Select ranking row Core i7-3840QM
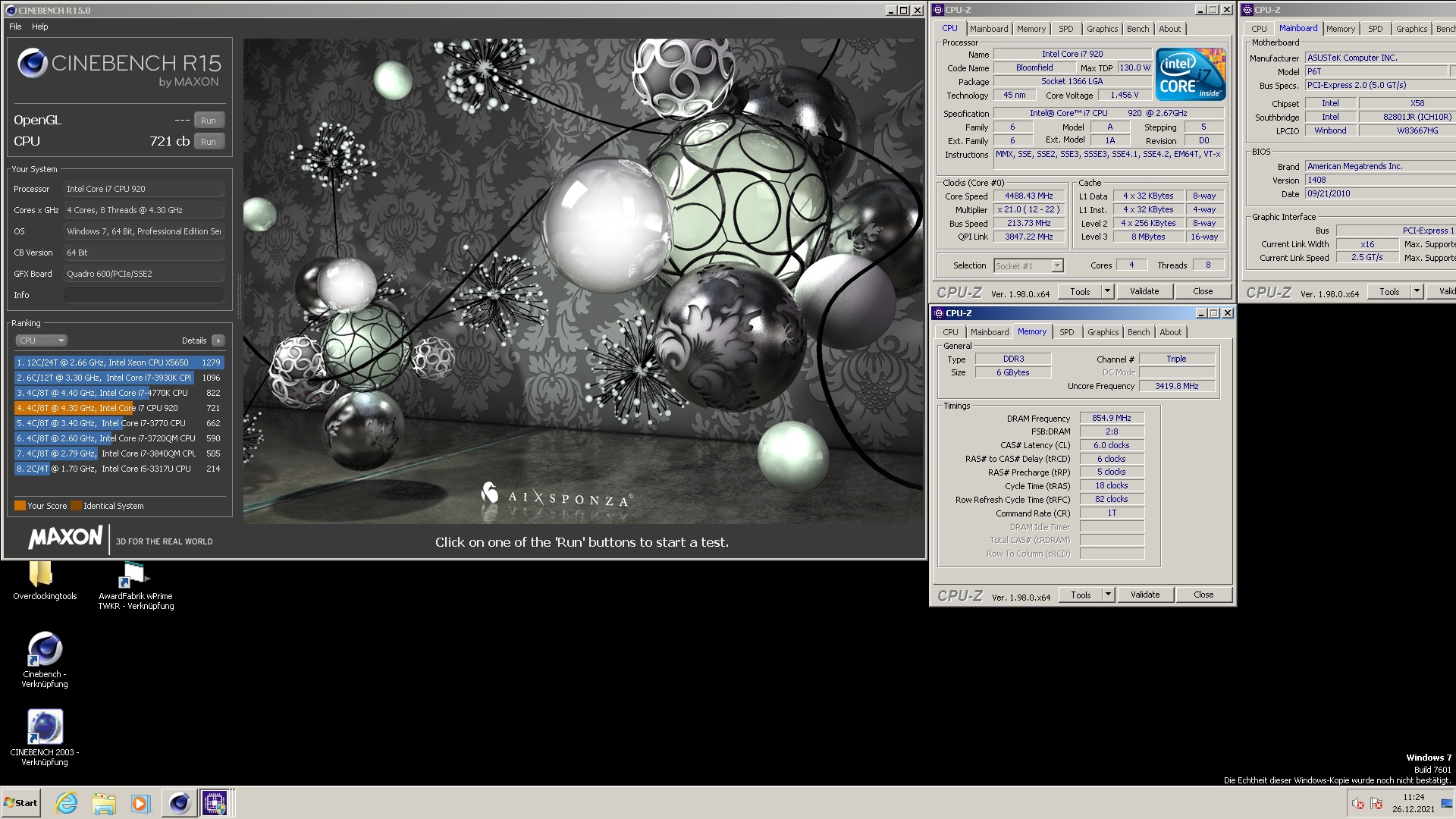Screen dimensions: 1456x819 [119, 453]
